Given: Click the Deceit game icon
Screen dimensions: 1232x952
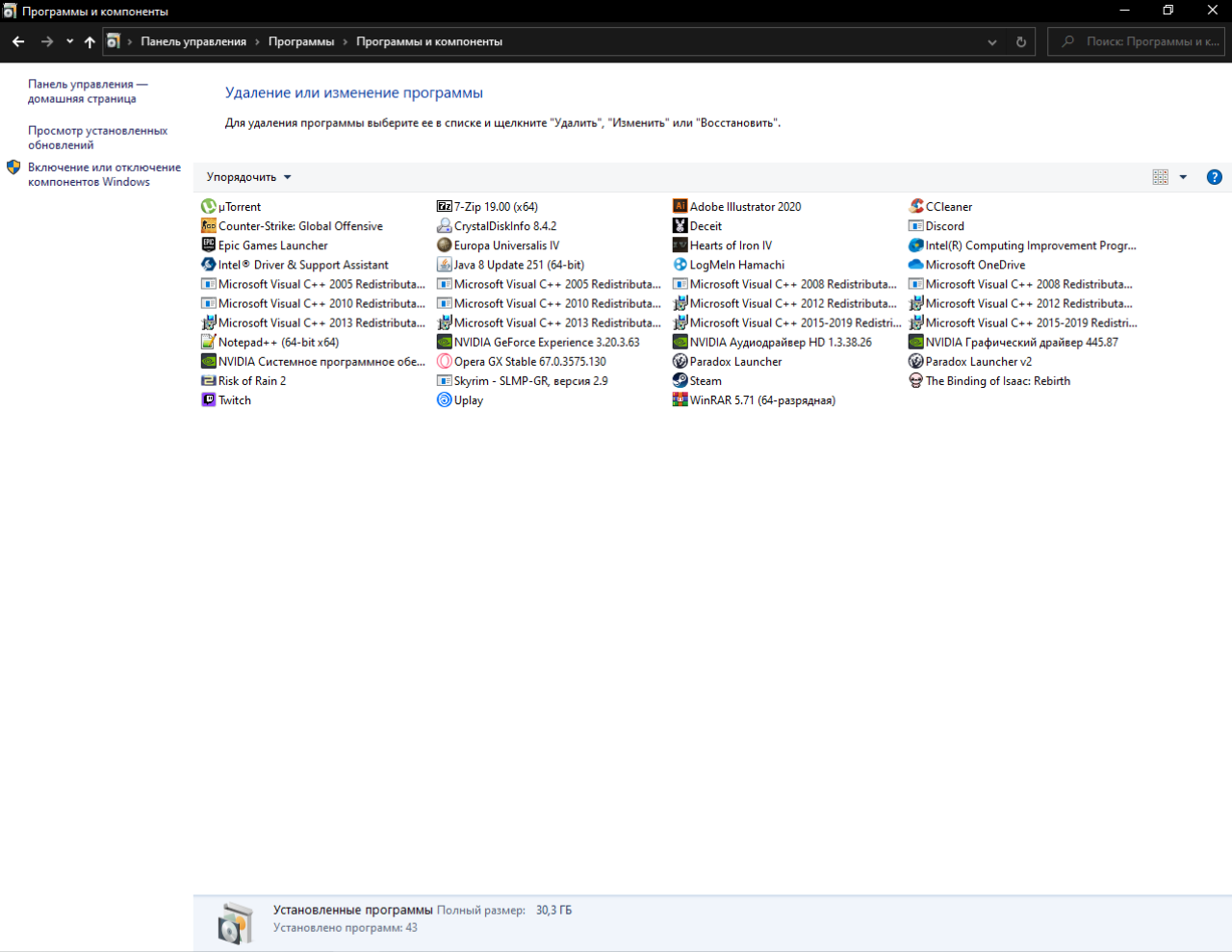Looking at the screenshot, I should pos(680,225).
